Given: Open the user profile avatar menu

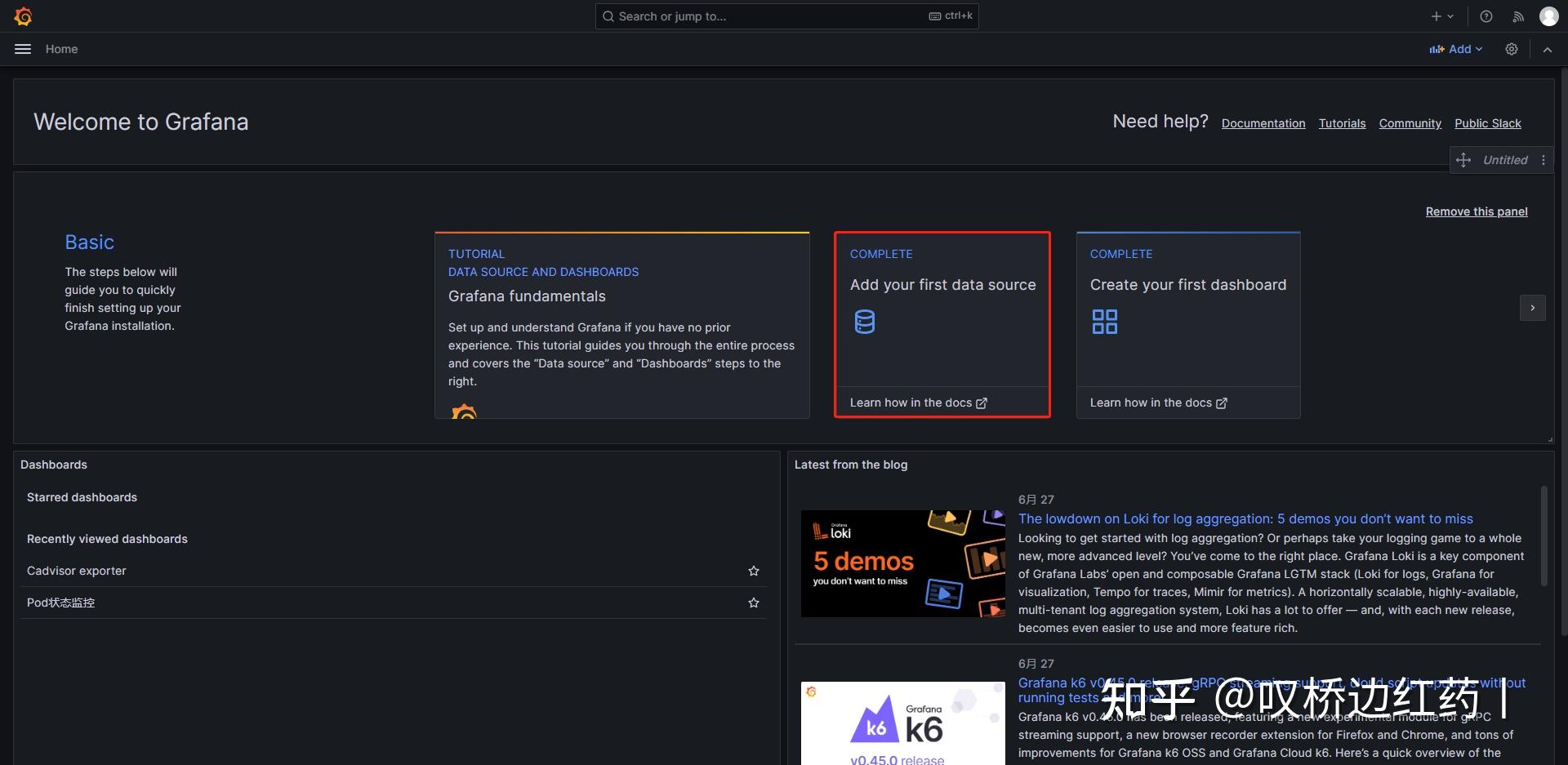Looking at the screenshot, I should (x=1548, y=16).
